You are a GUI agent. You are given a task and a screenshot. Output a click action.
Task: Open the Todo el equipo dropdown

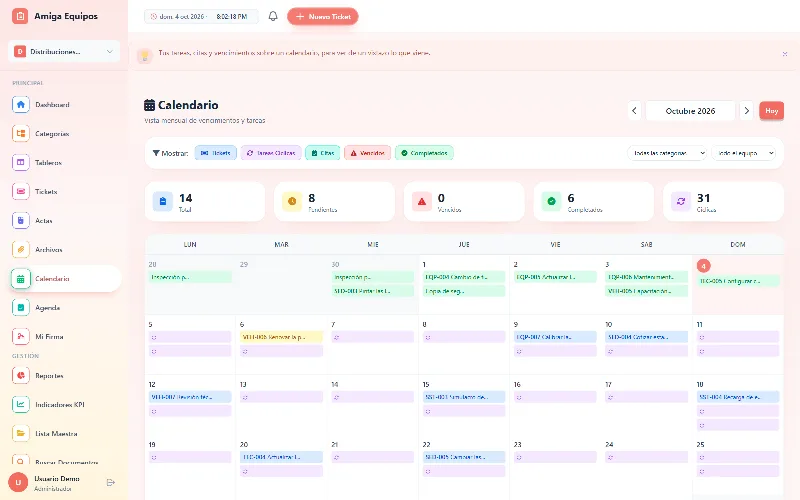(x=743, y=153)
